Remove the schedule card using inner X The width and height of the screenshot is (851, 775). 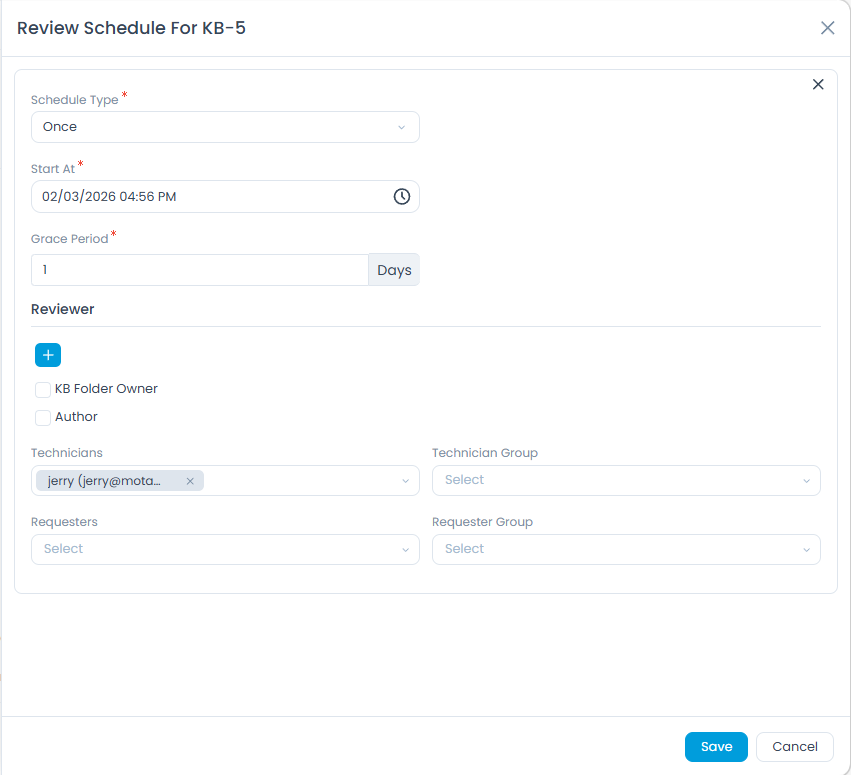point(818,85)
